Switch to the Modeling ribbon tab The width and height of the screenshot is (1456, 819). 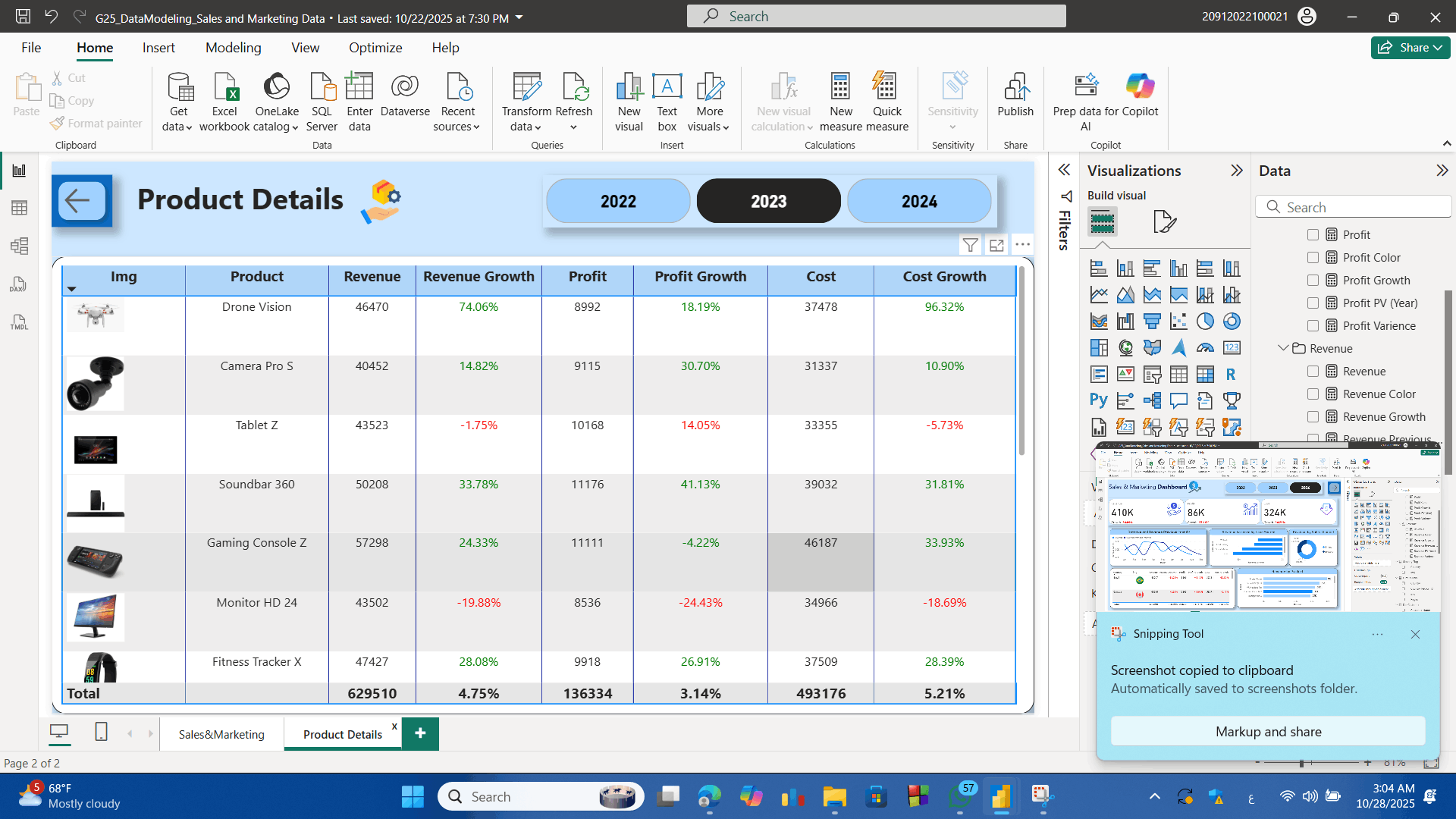click(x=233, y=47)
